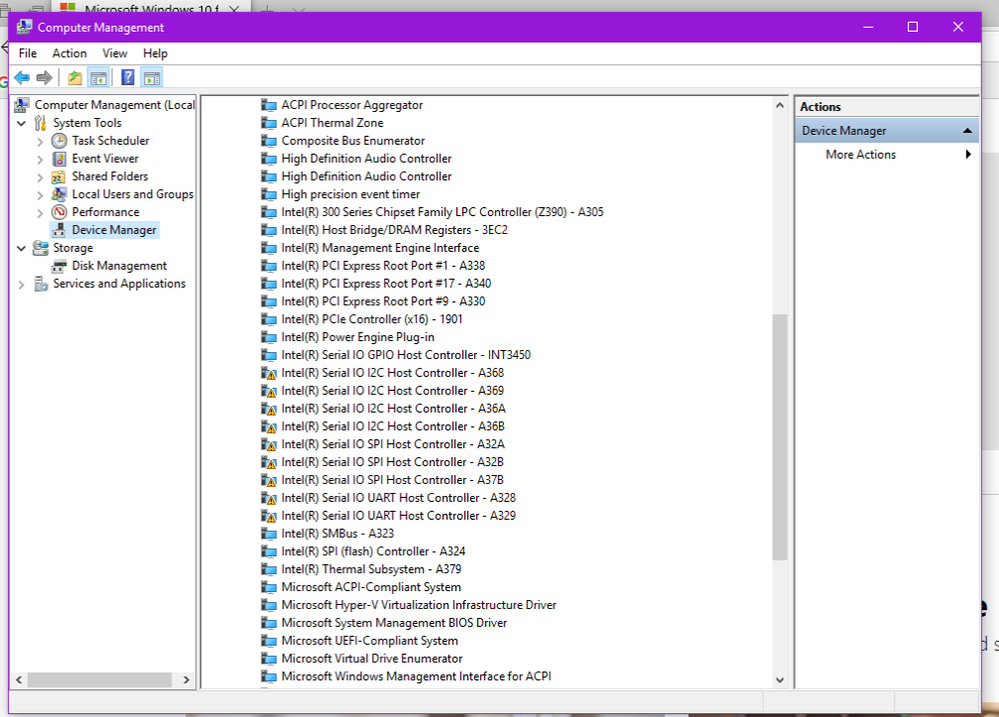Screen dimensions: 999x717
Task: Close the Microsoft Windows 10 browser tab
Action: (x=234, y=8)
